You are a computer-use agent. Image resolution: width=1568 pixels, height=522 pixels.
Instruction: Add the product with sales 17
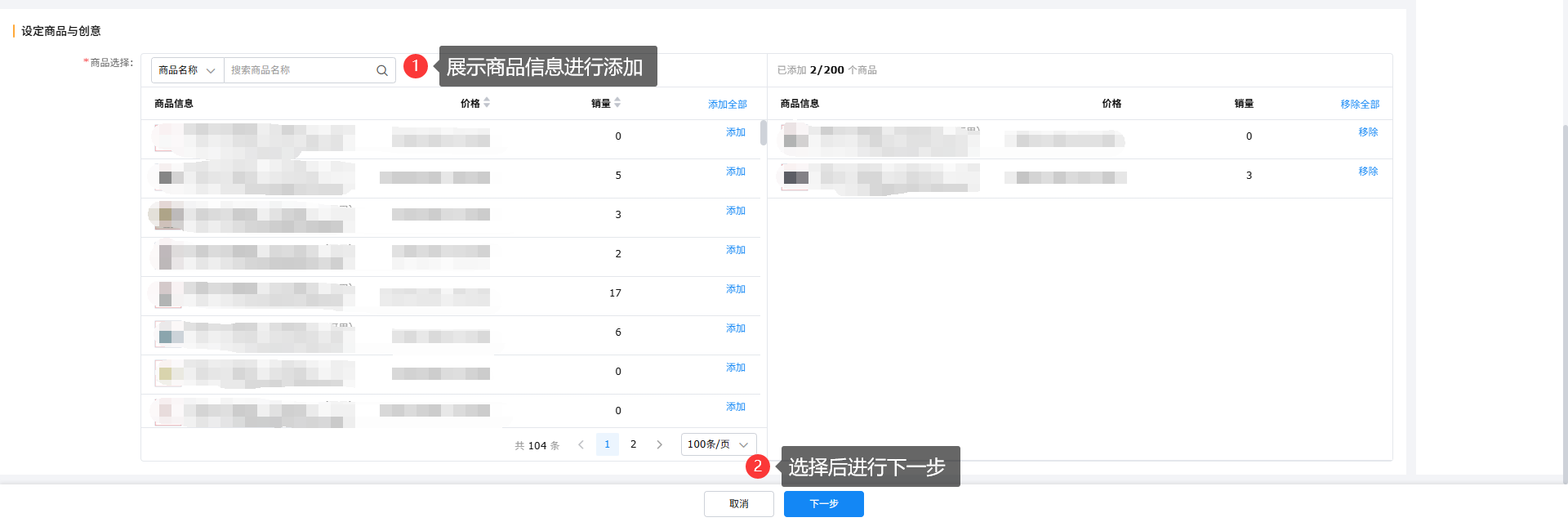[735, 289]
